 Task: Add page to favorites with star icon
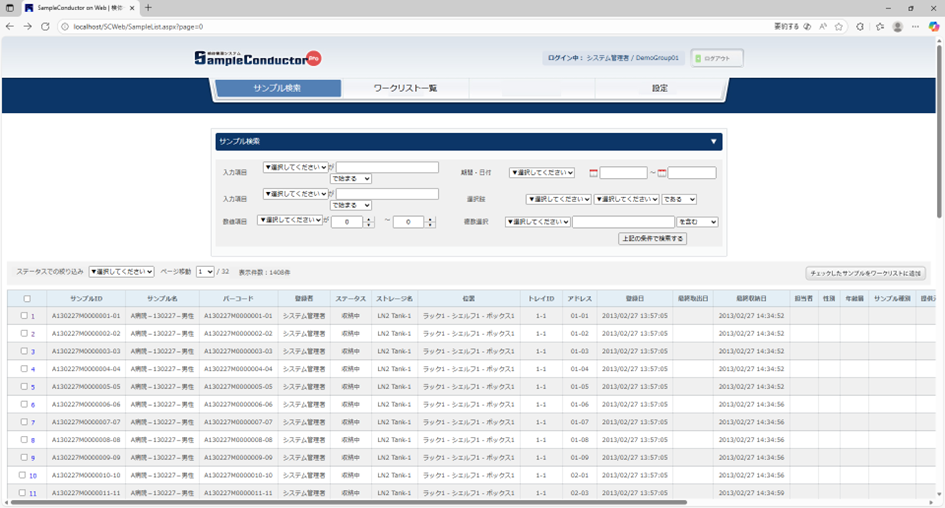(838, 27)
